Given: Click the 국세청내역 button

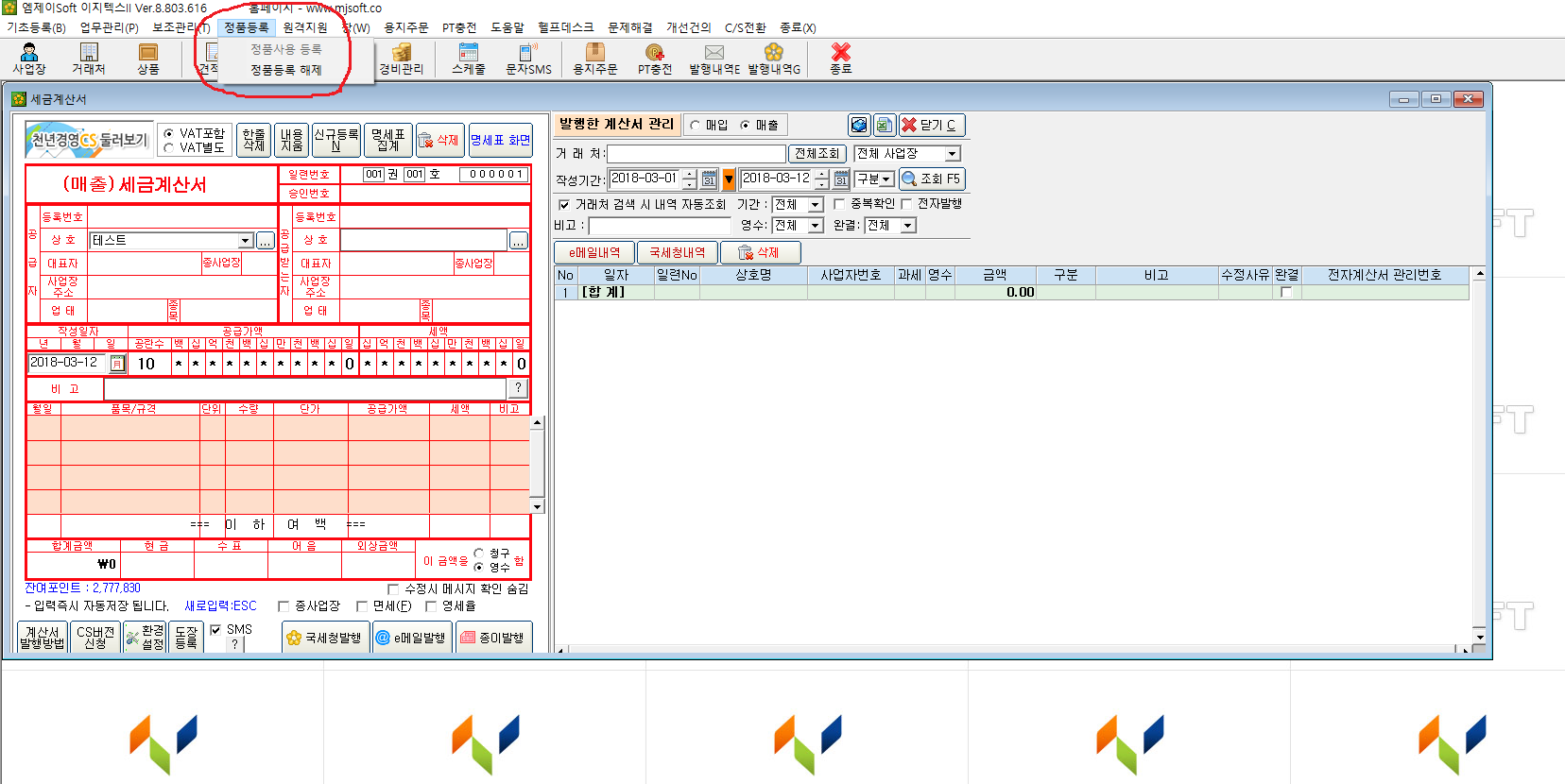Looking at the screenshot, I should [677, 252].
